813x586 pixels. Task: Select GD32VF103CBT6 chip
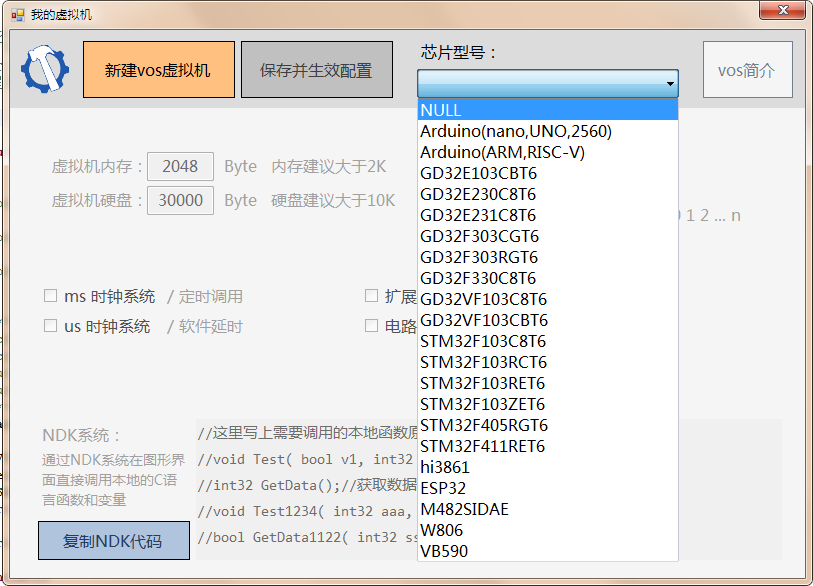[548, 320]
